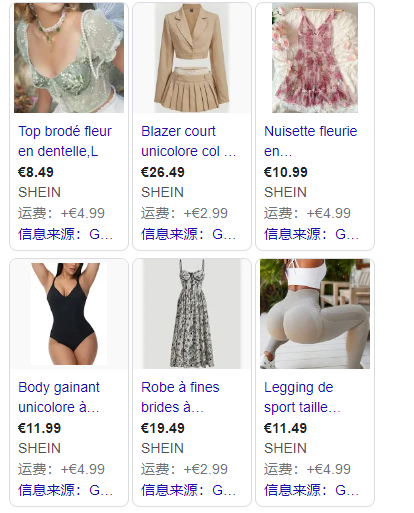This screenshot has width=414, height=513.
Task: Open the 'Blazer court unicolore col' link
Action: pos(189,141)
